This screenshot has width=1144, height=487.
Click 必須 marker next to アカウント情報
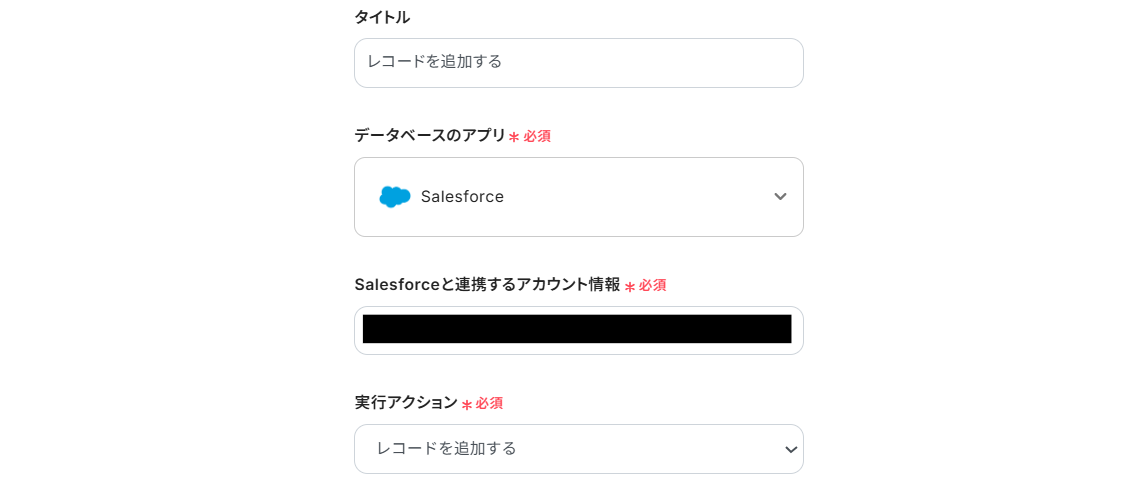click(x=653, y=286)
